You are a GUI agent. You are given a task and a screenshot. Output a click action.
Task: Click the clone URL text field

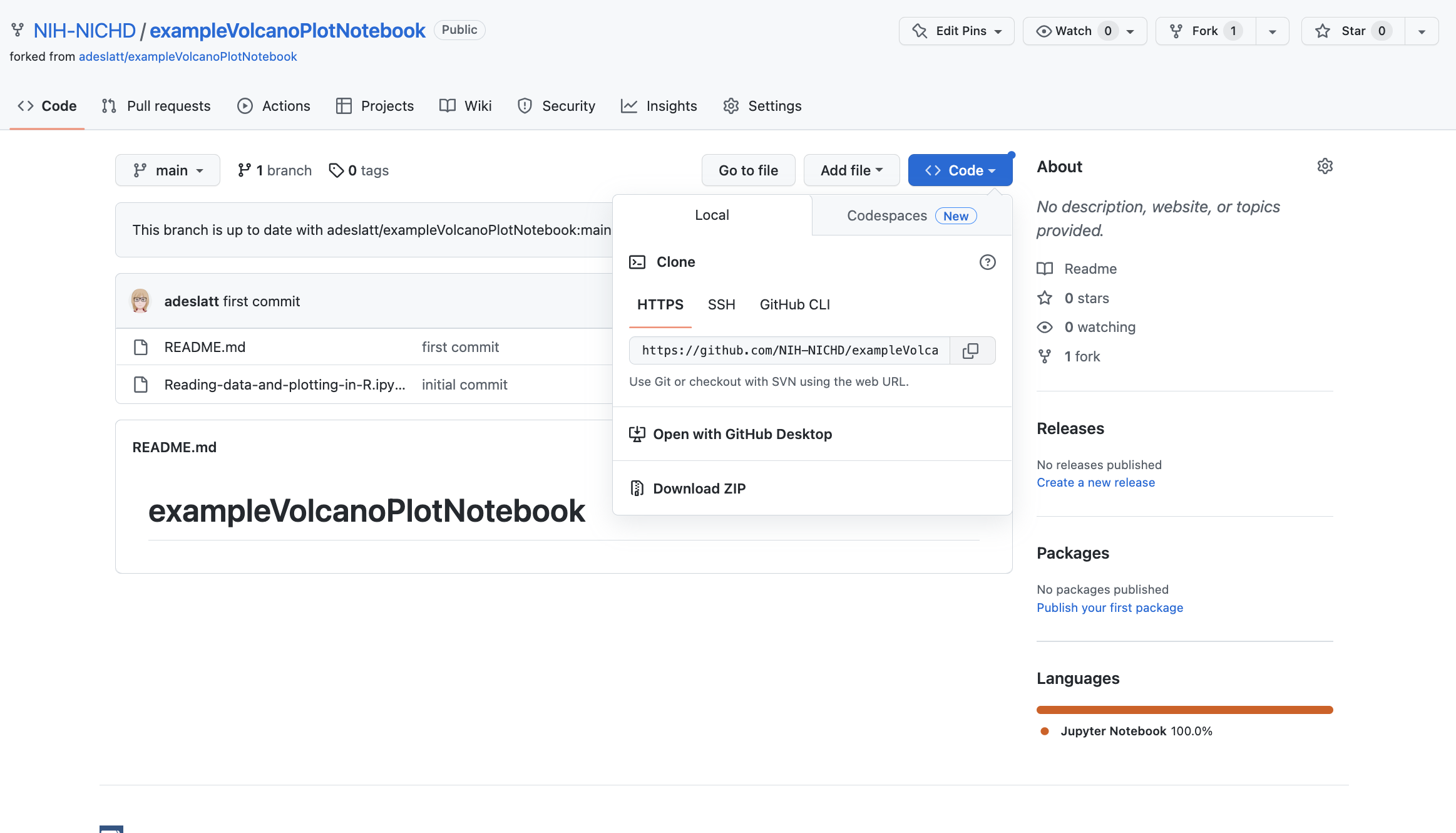(x=790, y=351)
